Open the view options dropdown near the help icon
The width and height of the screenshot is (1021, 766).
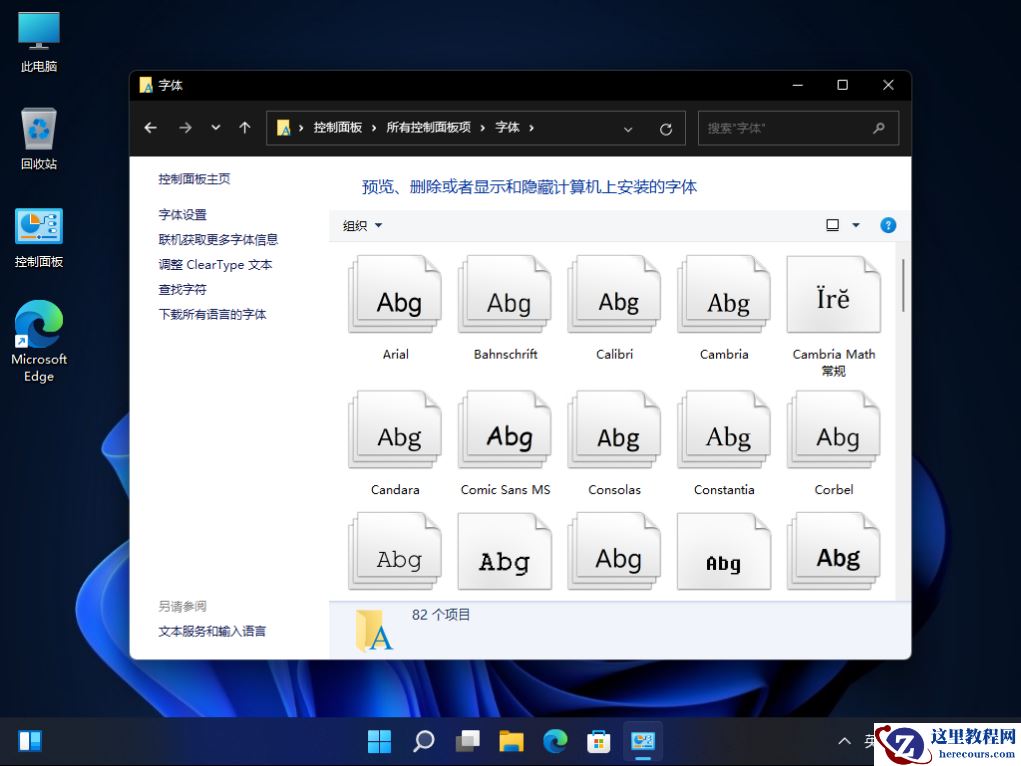[841, 225]
